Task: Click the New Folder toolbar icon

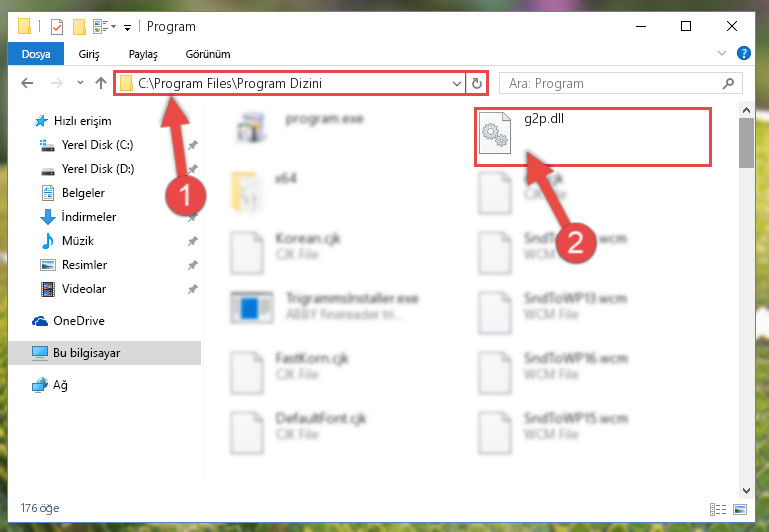Action: (x=79, y=26)
